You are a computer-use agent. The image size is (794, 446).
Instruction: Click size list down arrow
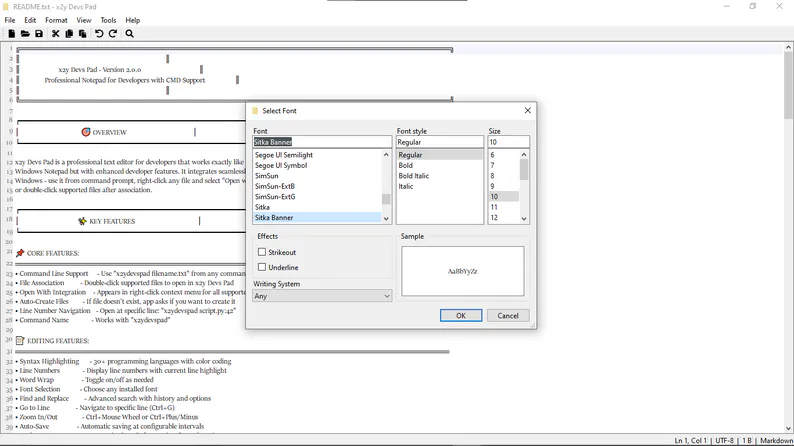[524, 219]
